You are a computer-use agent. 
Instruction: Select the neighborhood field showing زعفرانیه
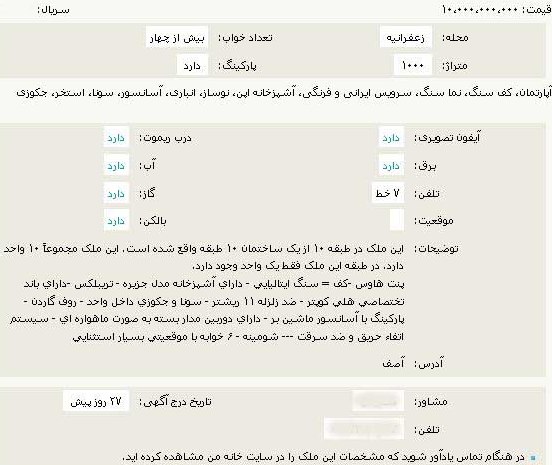point(406,37)
